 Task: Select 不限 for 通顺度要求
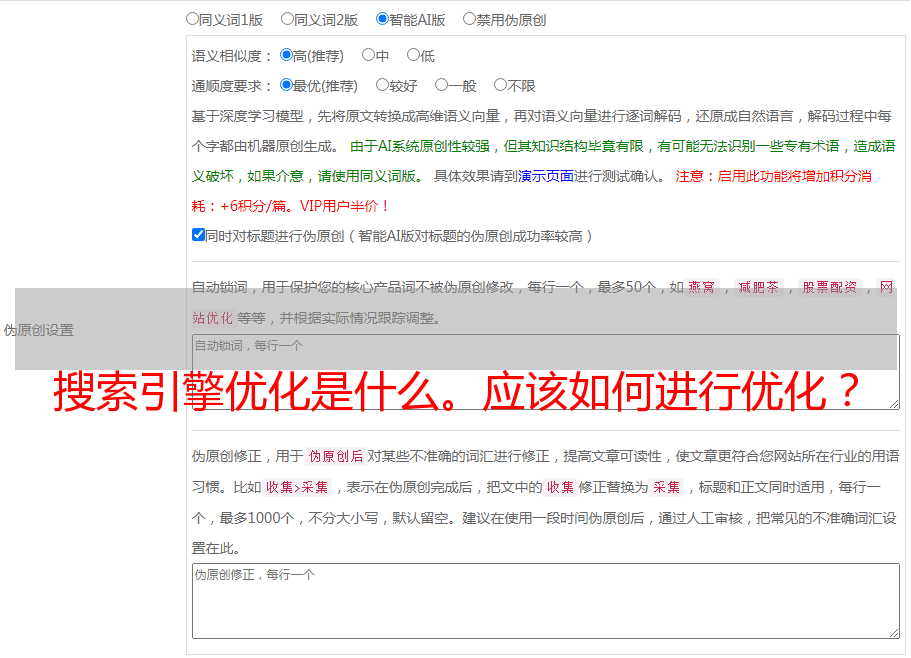pos(500,85)
